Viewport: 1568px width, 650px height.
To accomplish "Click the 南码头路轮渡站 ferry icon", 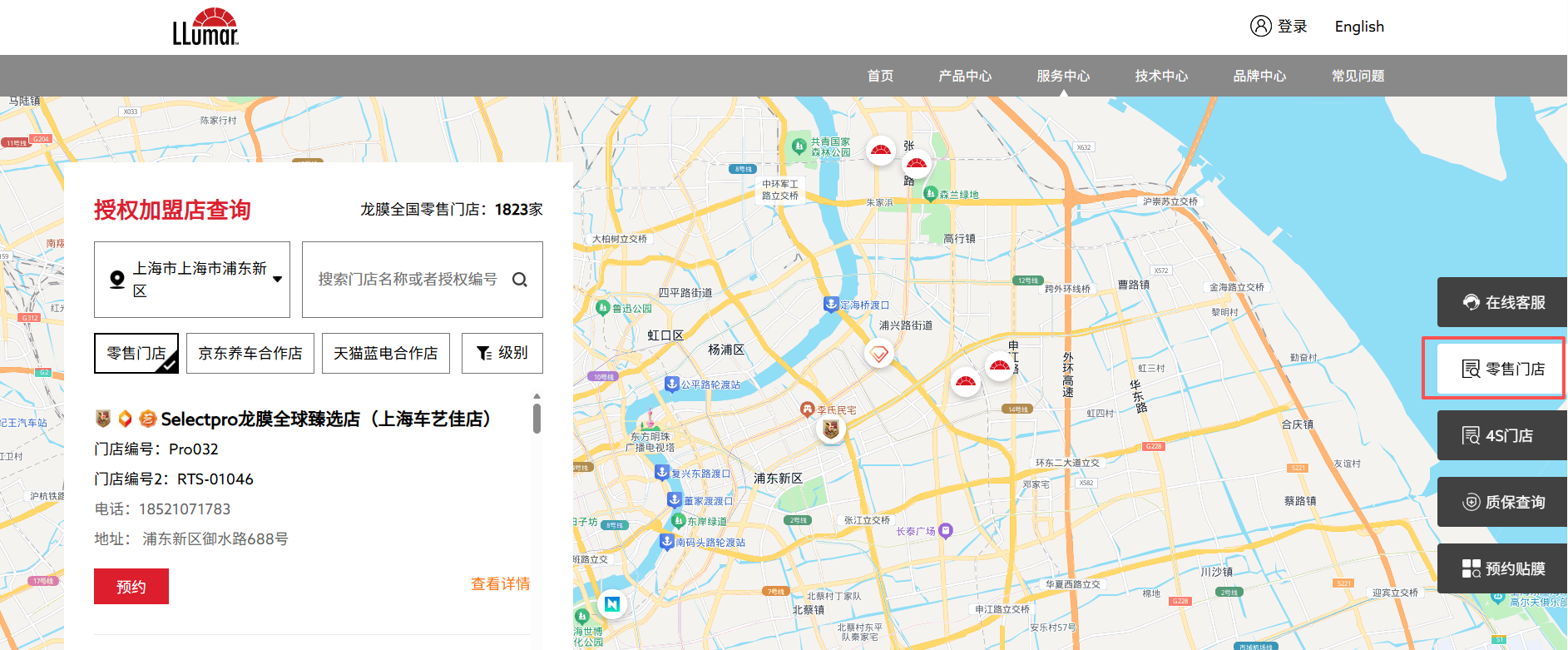I will coord(666,542).
